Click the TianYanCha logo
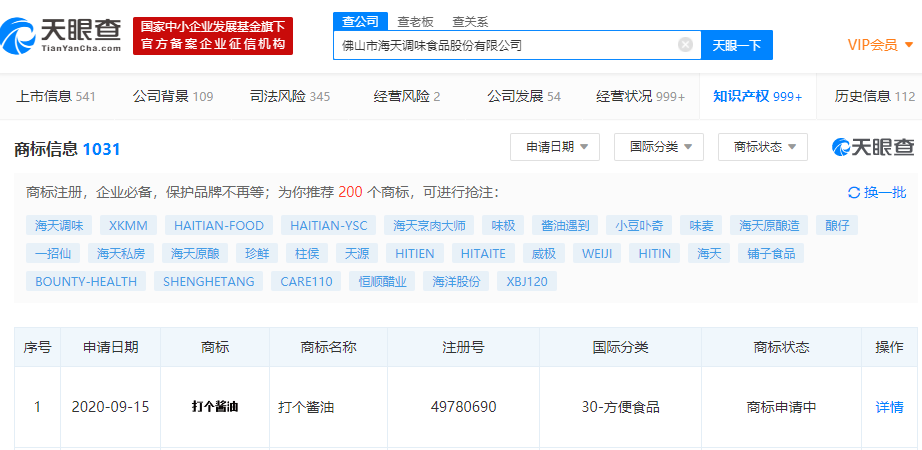Screen dimensions: 922x450 (x=61, y=35)
